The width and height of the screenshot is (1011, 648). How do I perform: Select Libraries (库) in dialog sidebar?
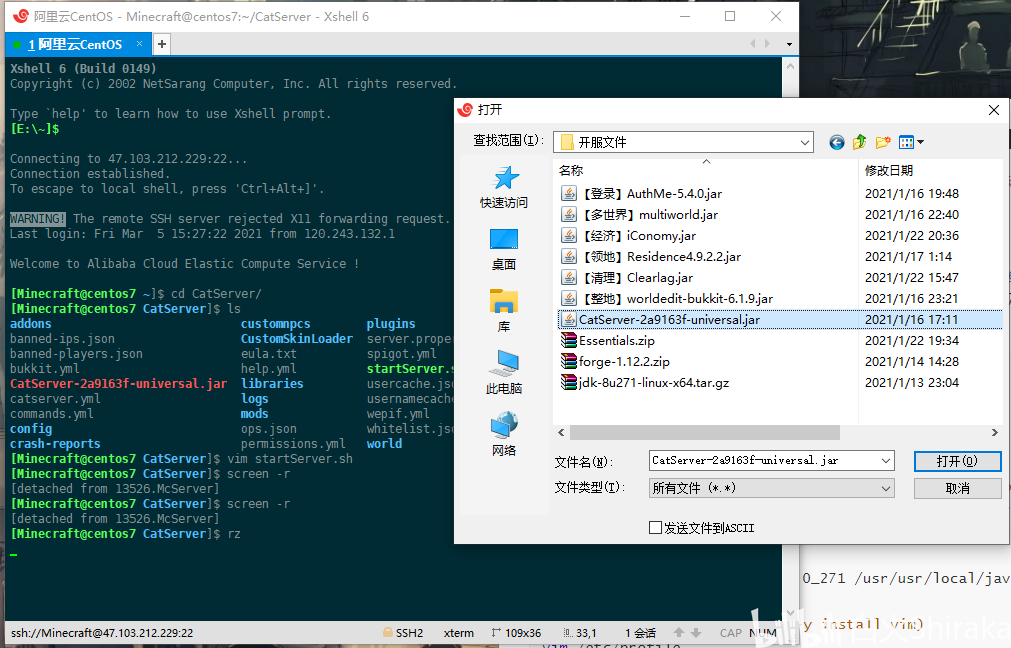[504, 311]
